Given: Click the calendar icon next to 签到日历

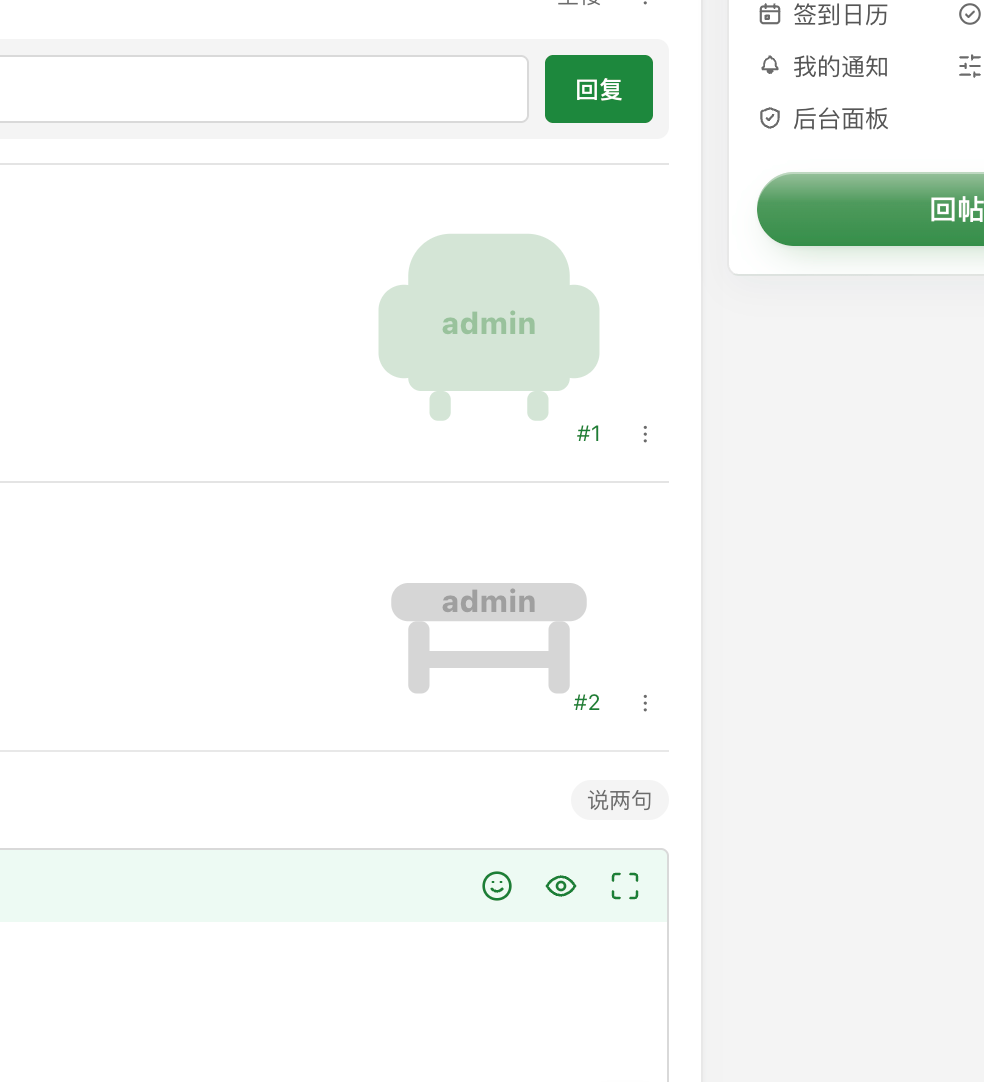Looking at the screenshot, I should click(769, 14).
